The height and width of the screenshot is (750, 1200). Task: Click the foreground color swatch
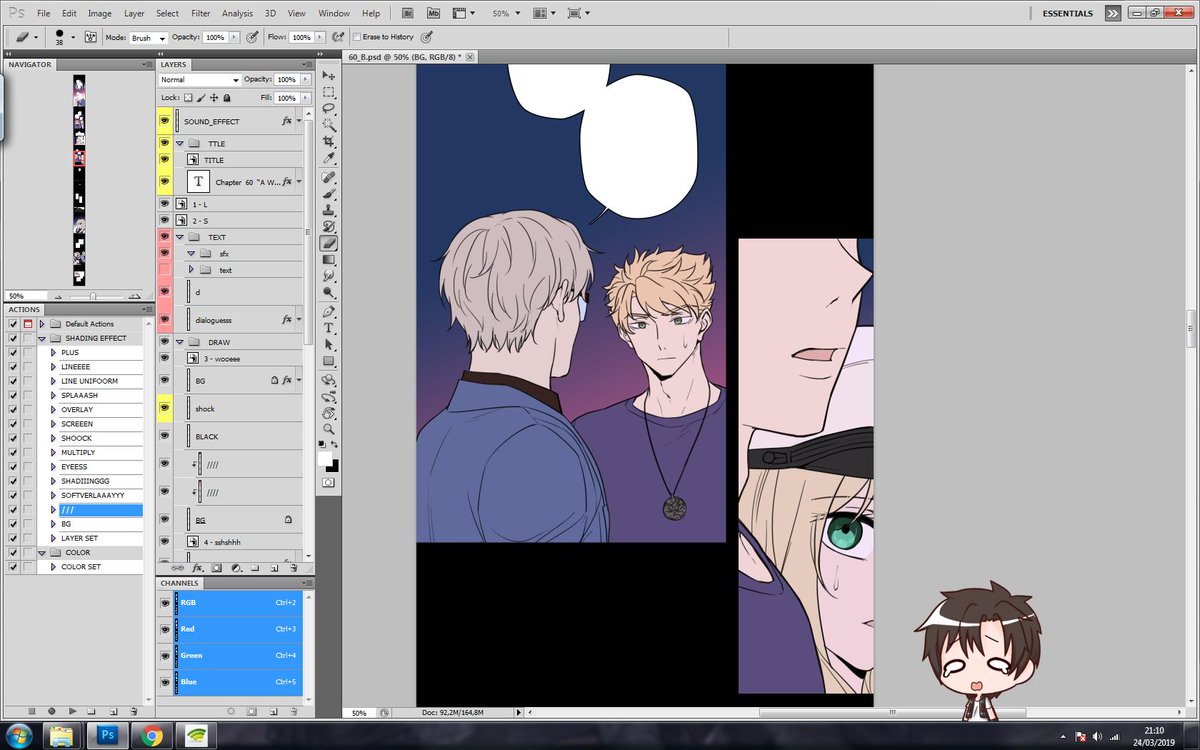324,458
